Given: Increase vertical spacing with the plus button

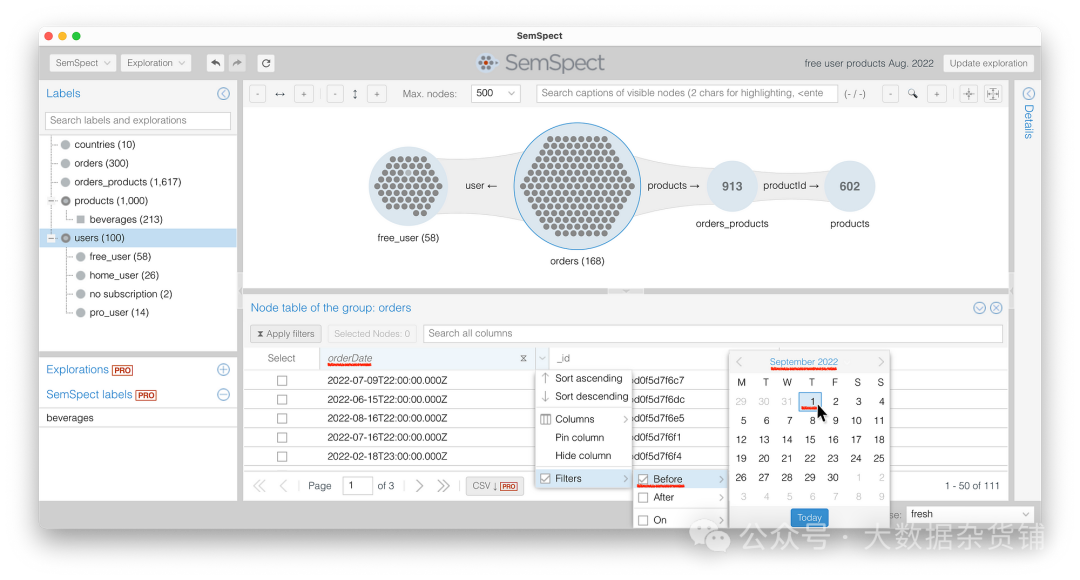Looking at the screenshot, I should (x=377, y=94).
